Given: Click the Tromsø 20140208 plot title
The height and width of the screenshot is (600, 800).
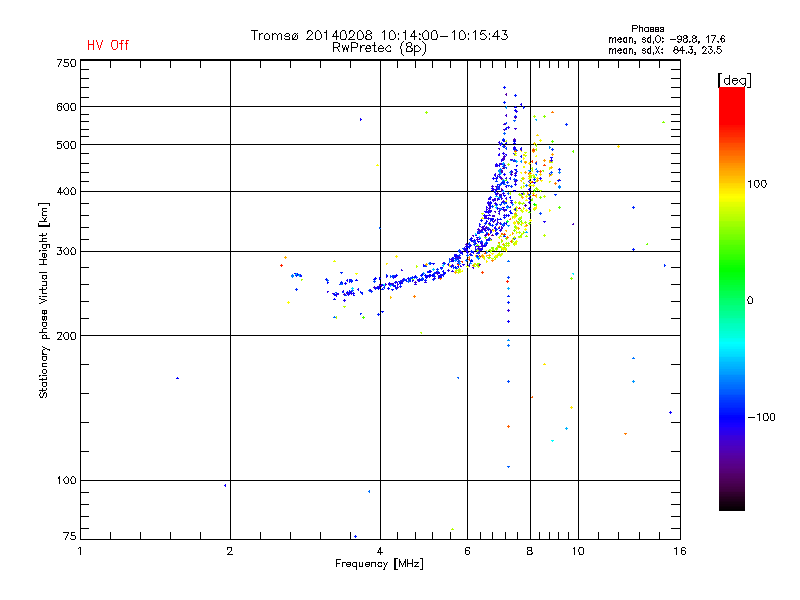Looking at the screenshot, I should pyautogui.click(x=379, y=35).
